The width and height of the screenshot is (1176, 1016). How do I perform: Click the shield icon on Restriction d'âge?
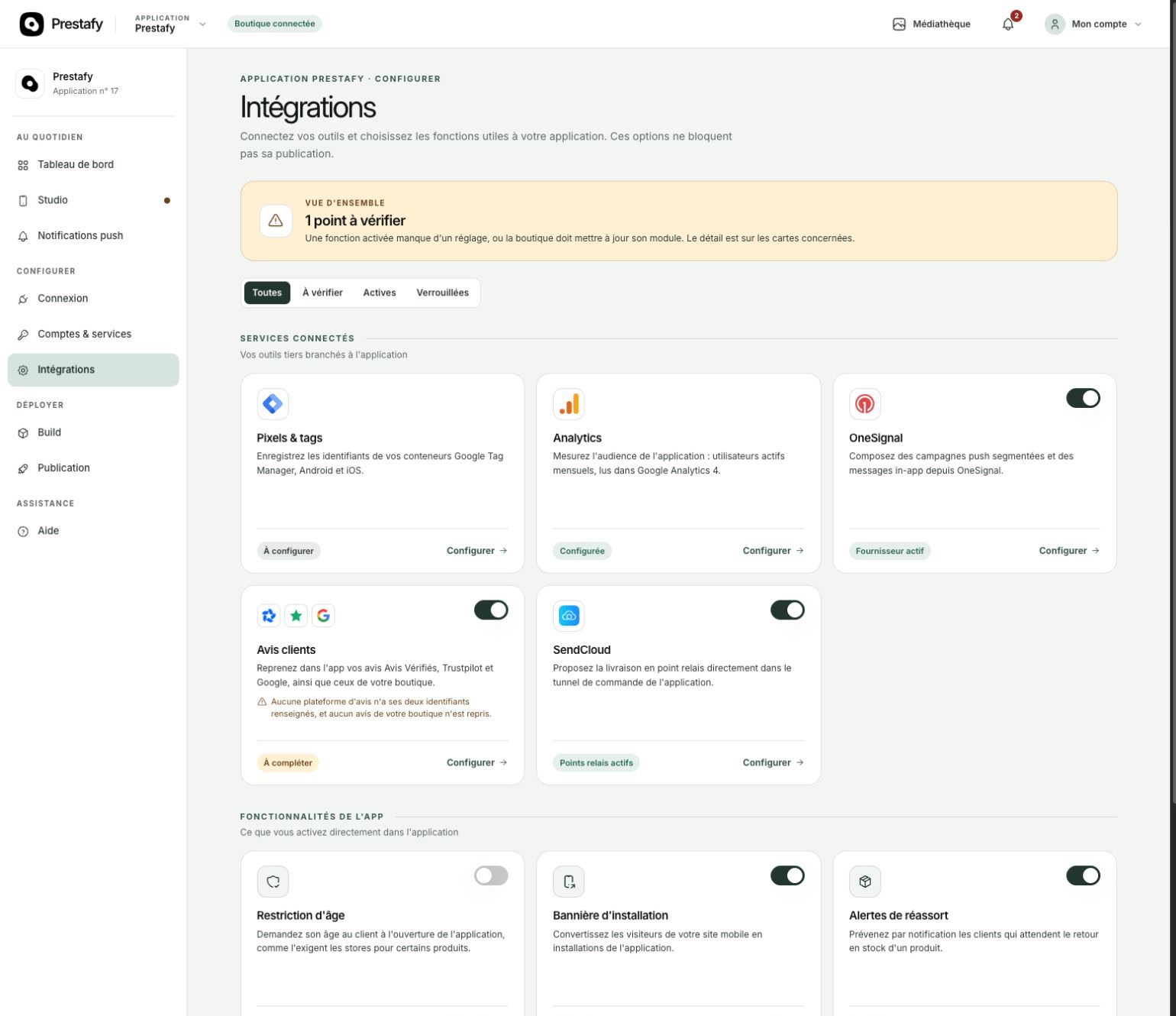(273, 882)
